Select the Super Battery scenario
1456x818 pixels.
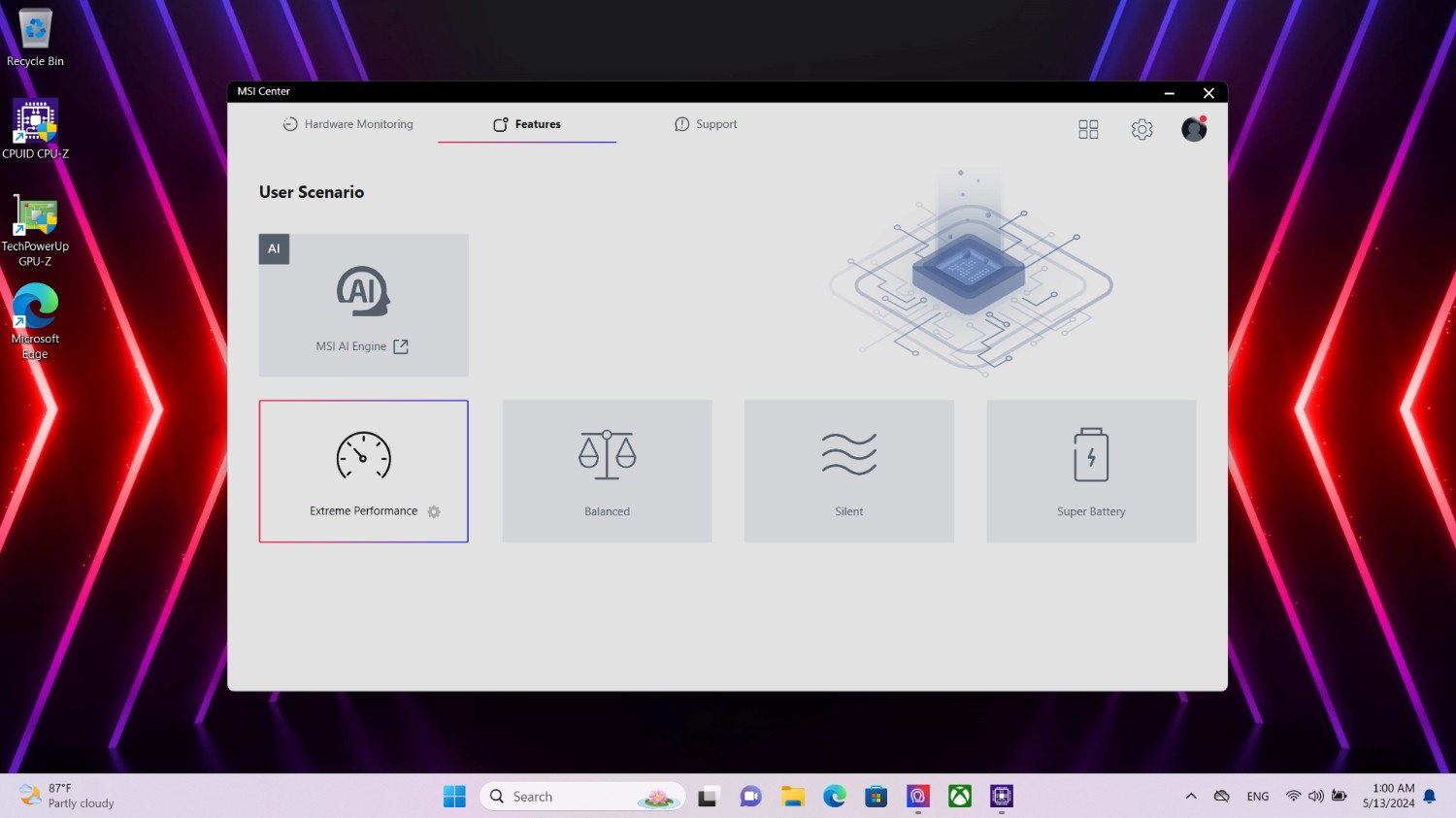[x=1091, y=472]
